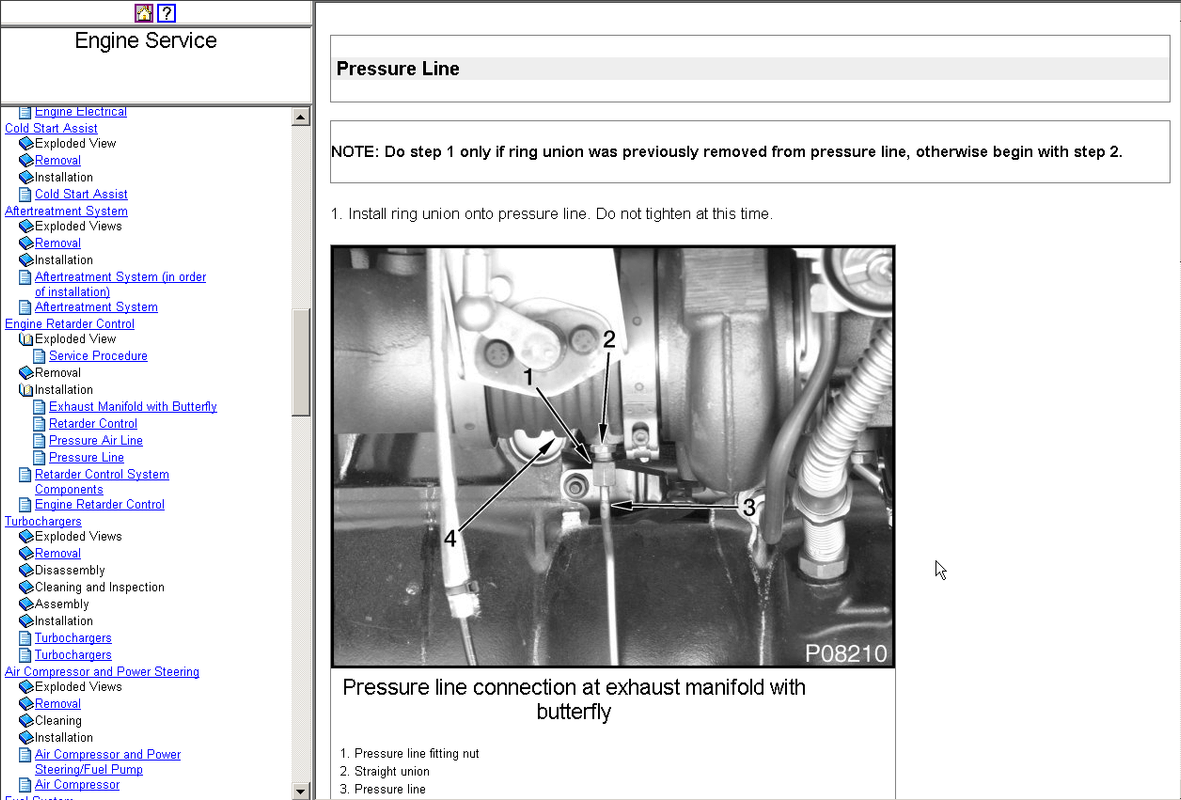
Task: Expand the Cold Start Assist Exploded View book
Action: pos(26,143)
